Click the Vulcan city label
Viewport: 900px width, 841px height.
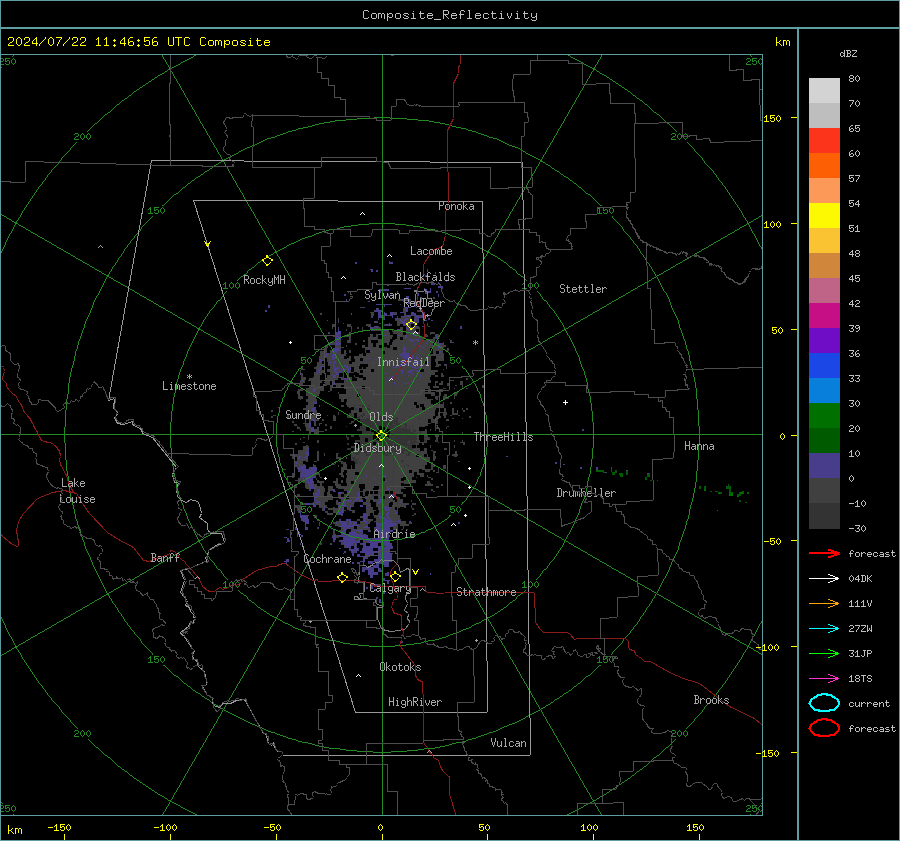[x=508, y=743]
